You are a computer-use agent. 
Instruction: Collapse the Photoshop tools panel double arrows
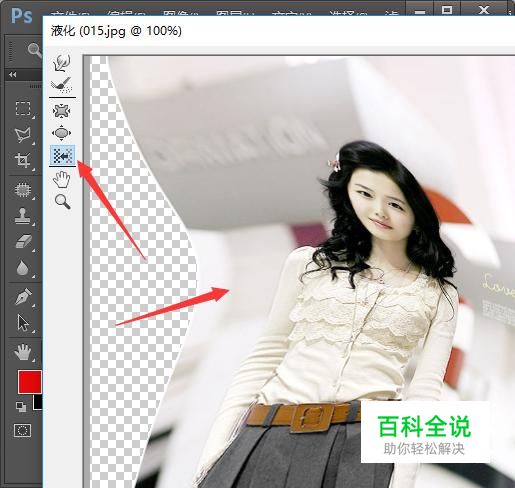(x=13, y=74)
